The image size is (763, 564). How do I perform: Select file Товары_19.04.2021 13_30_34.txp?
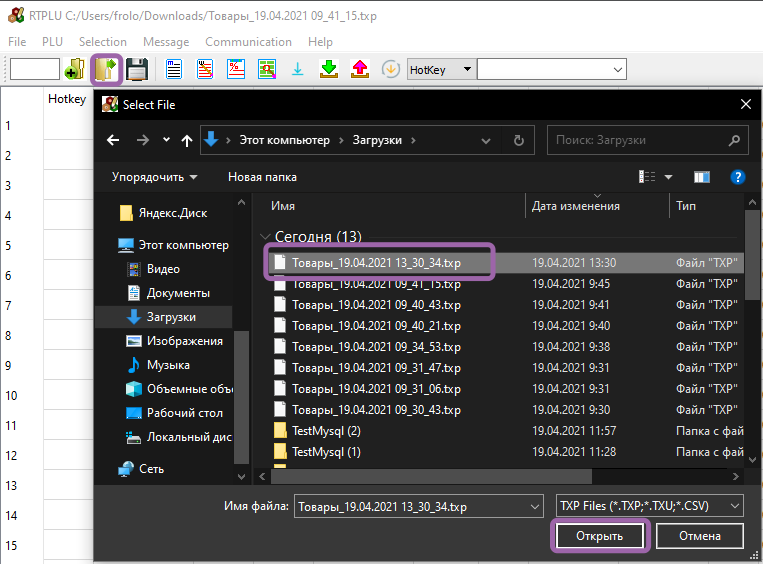click(376, 262)
